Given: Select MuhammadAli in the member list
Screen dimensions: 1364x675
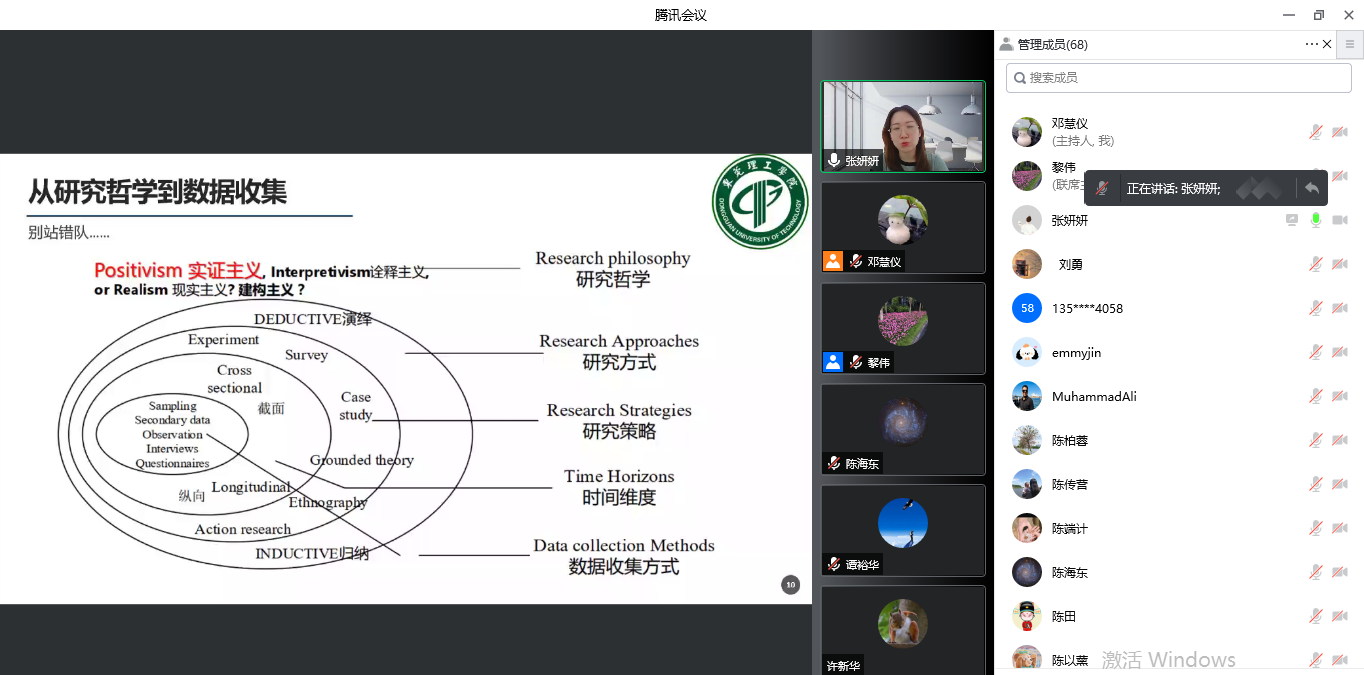Looking at the screenshot, I should 1093,396.
